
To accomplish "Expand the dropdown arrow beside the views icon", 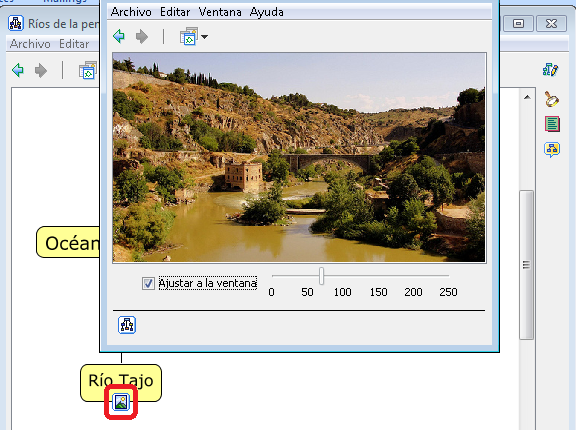I will tap(205, 37).
